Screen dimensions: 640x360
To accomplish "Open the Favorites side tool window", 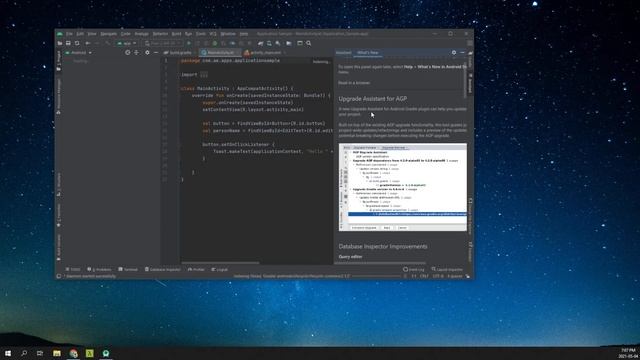I will click(59, 216).
